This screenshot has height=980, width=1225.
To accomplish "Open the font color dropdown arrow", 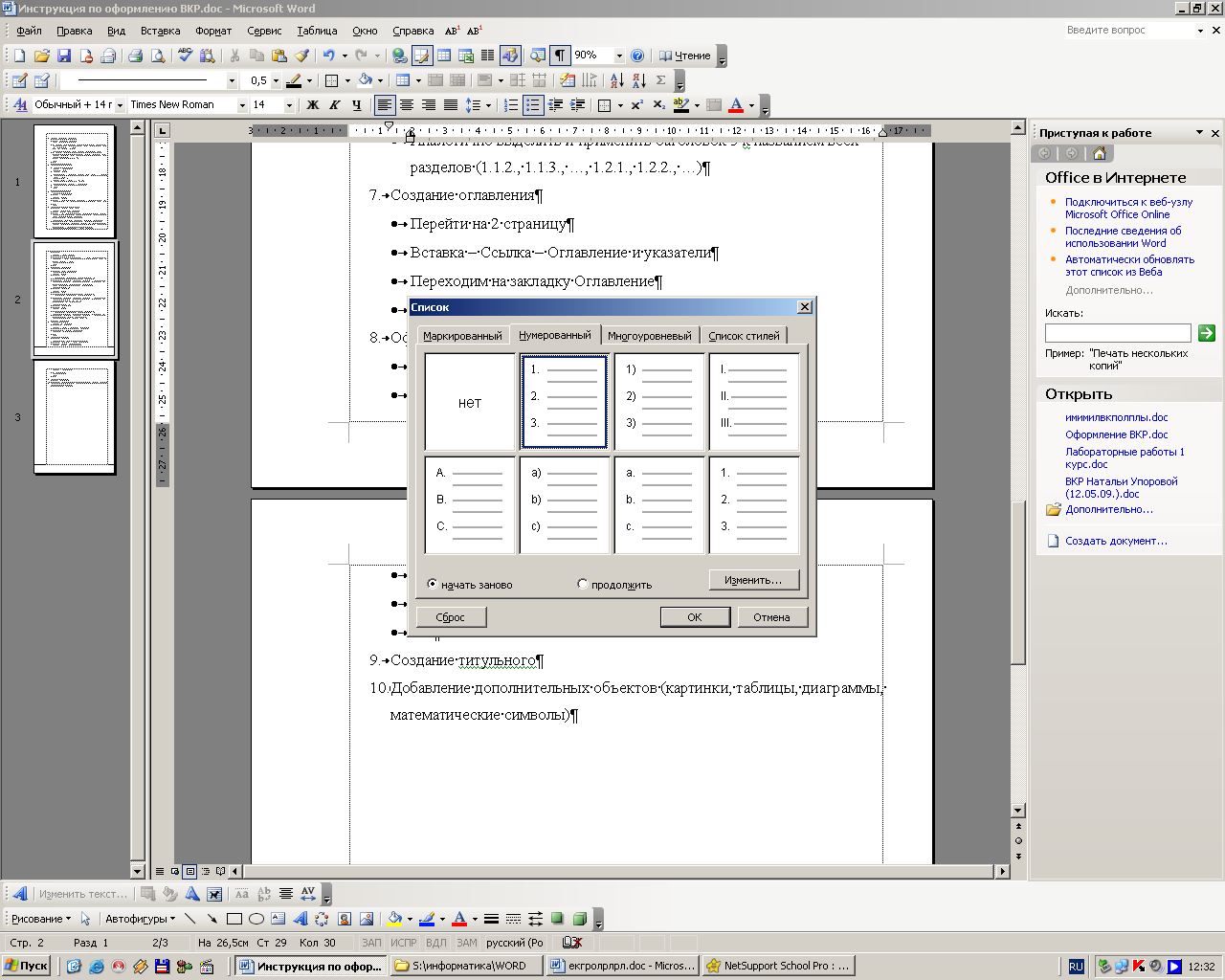I will click(x=751, y=105).
